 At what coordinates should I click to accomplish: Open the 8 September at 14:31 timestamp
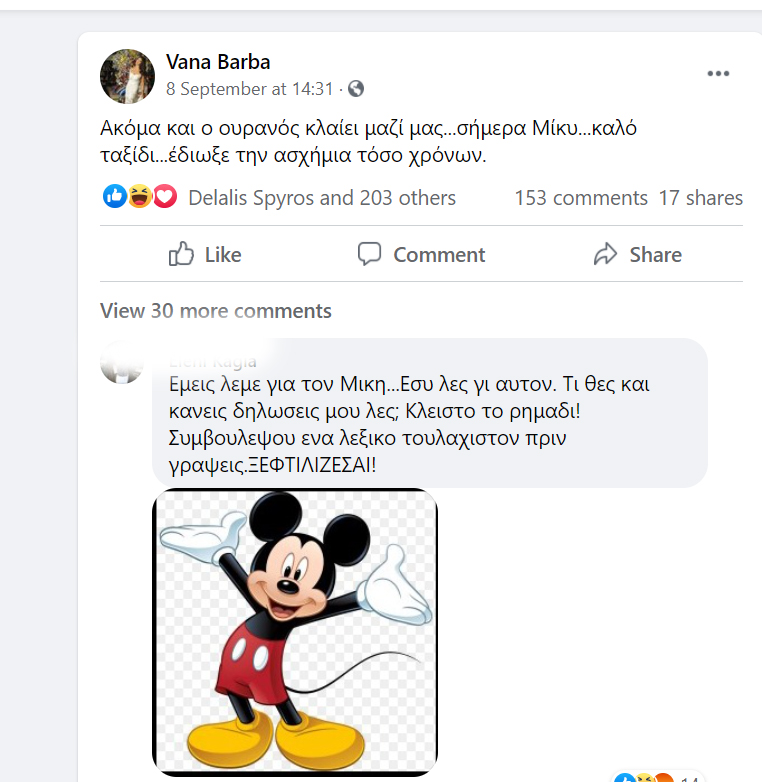(x=249, y=89)
